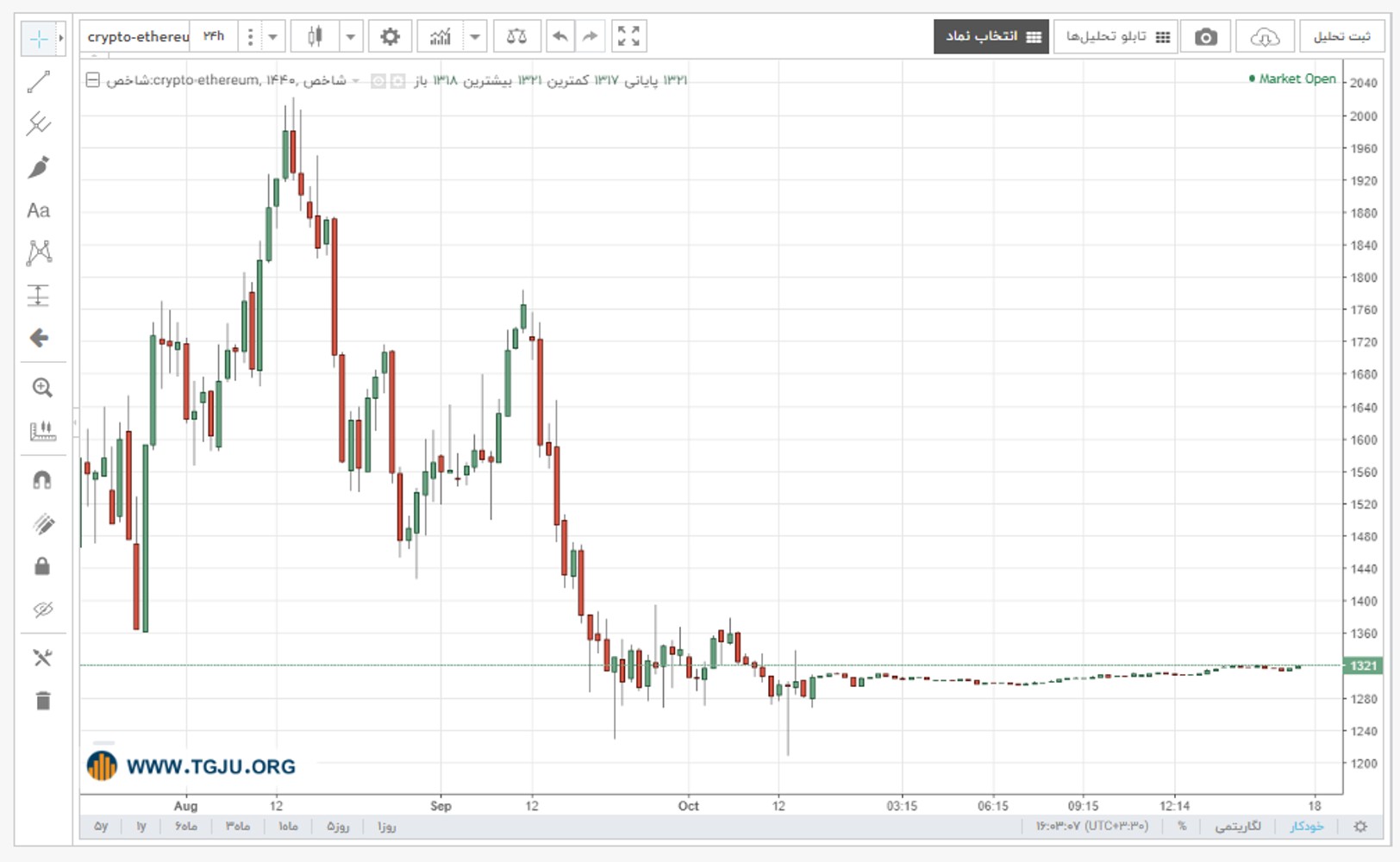
Task: Open the drawing tools settings icon
Action: click(x=41, y=659)
